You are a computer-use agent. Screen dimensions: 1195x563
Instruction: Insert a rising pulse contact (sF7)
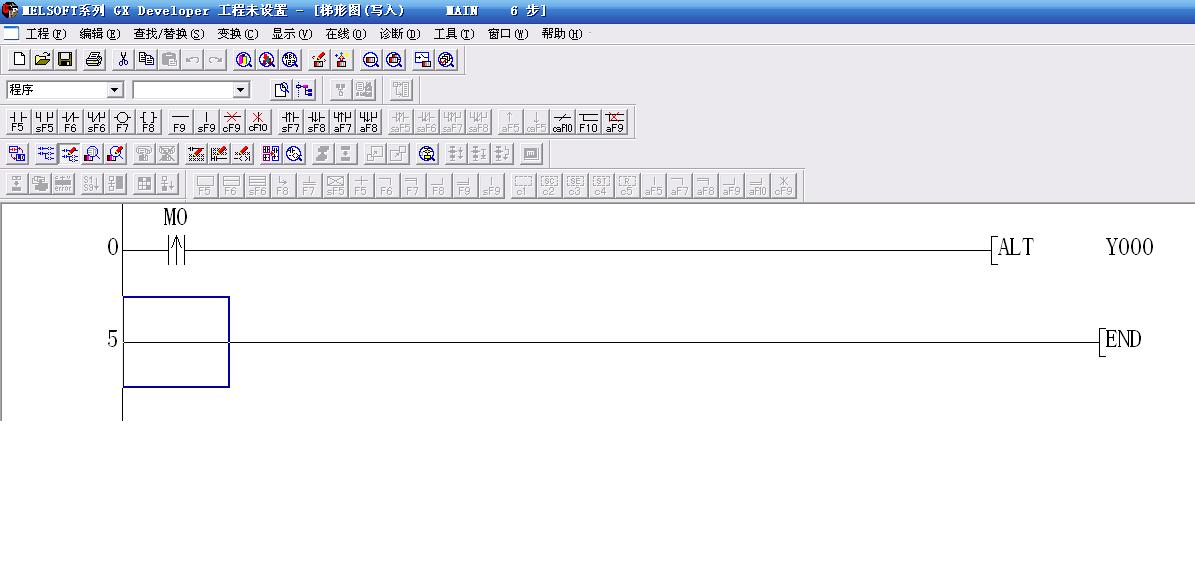click(290, 122)
